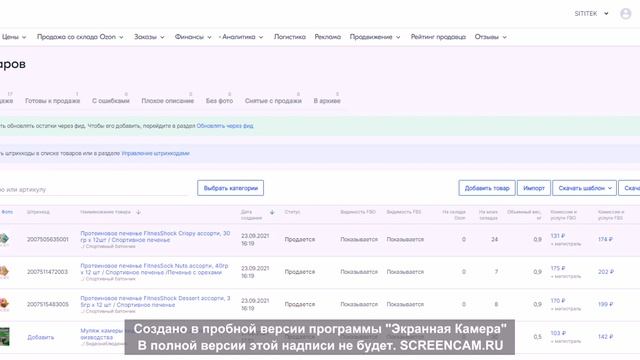The height and width of the screenshot is (360, 640).
Task: Open the Муляж камеры product link
Action: click(x=102, y=334)
